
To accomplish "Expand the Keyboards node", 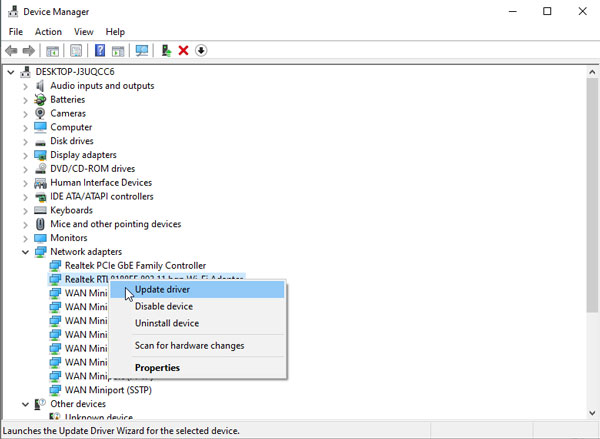I will pyautogui.click(x=25, y=211).
